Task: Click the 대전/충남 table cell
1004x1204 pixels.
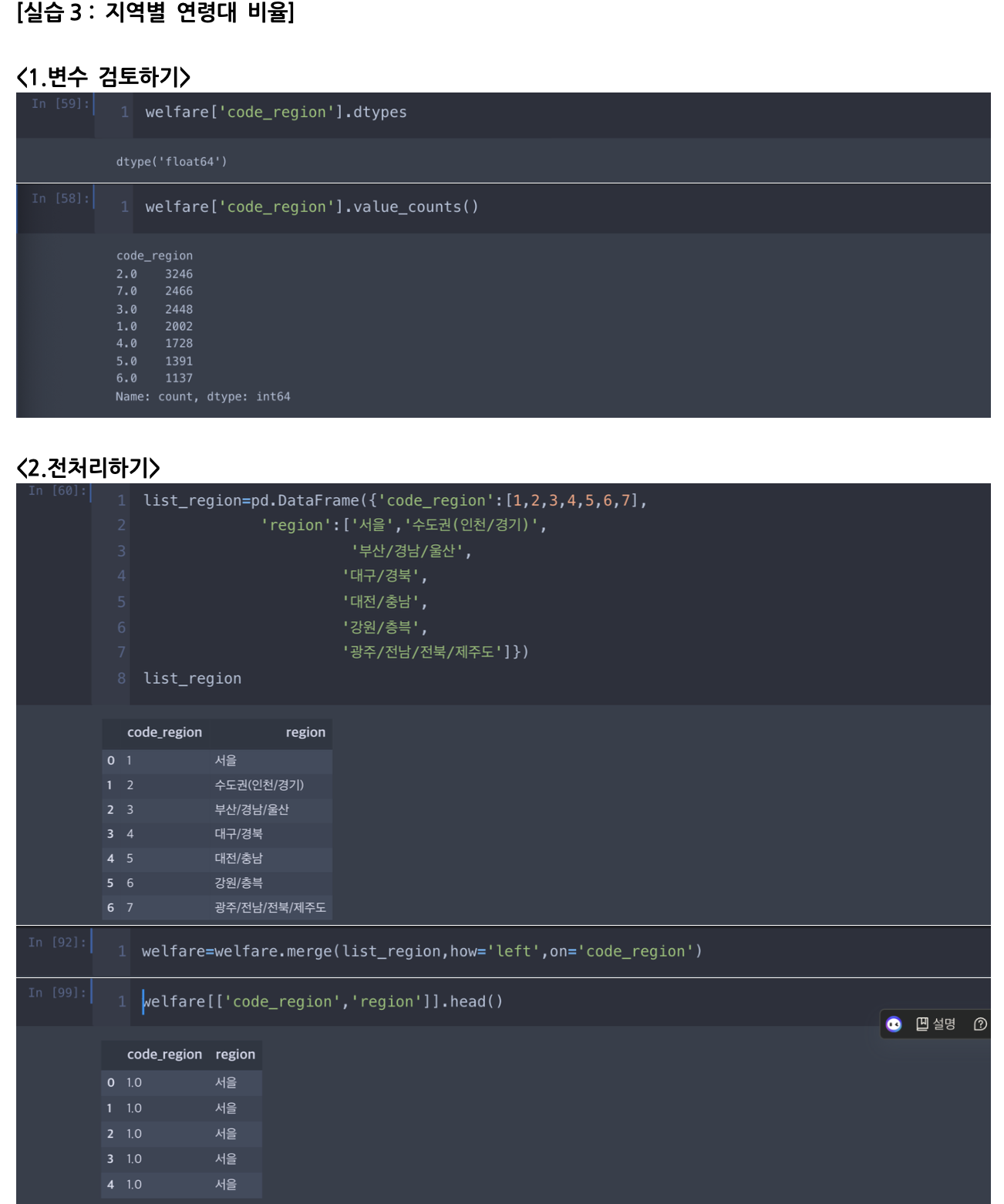Action: point(238,858)
